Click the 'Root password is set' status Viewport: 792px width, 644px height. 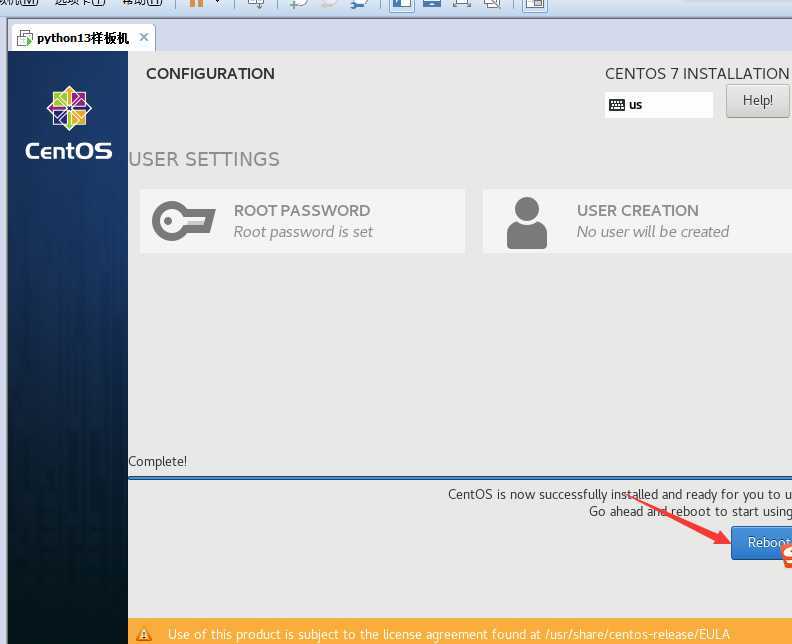click(x=303, y=232)
